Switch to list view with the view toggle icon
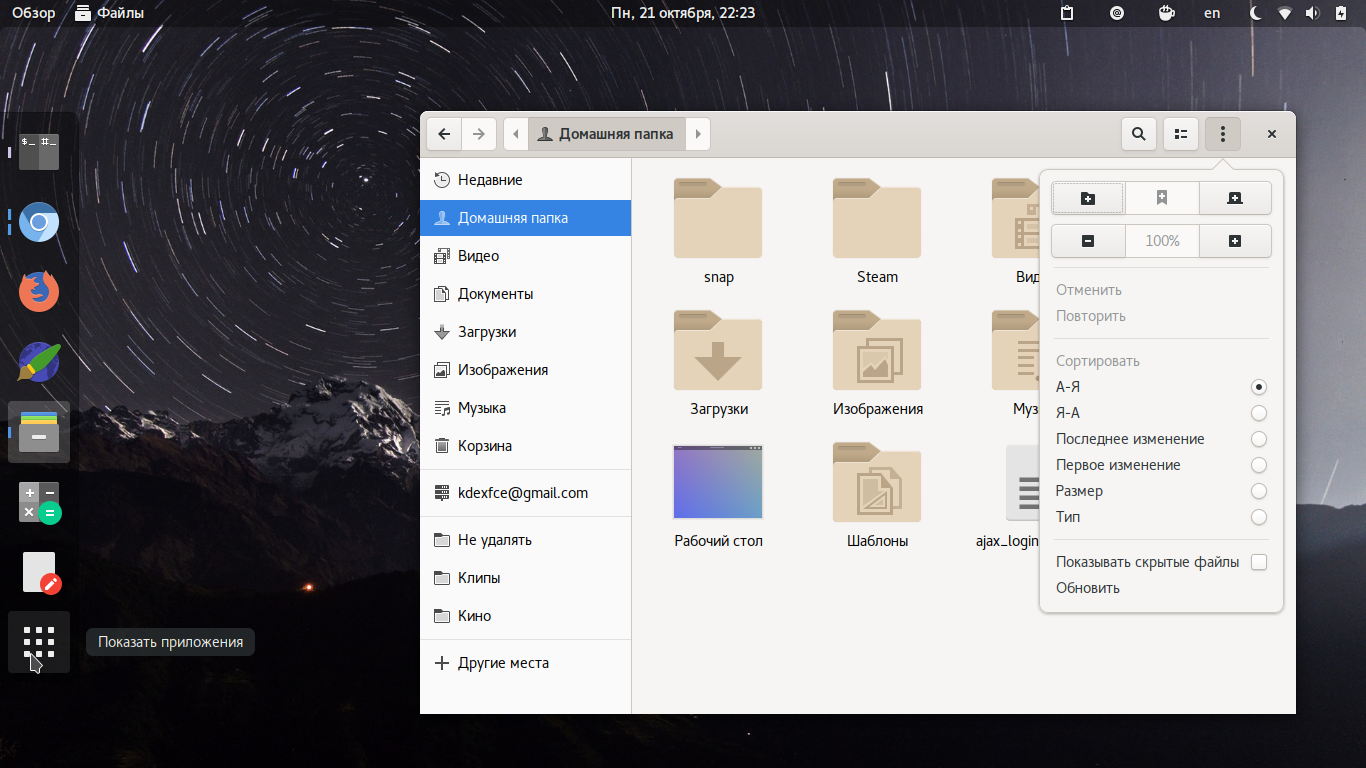1366x768 pixels. (x=1181, y=134)
